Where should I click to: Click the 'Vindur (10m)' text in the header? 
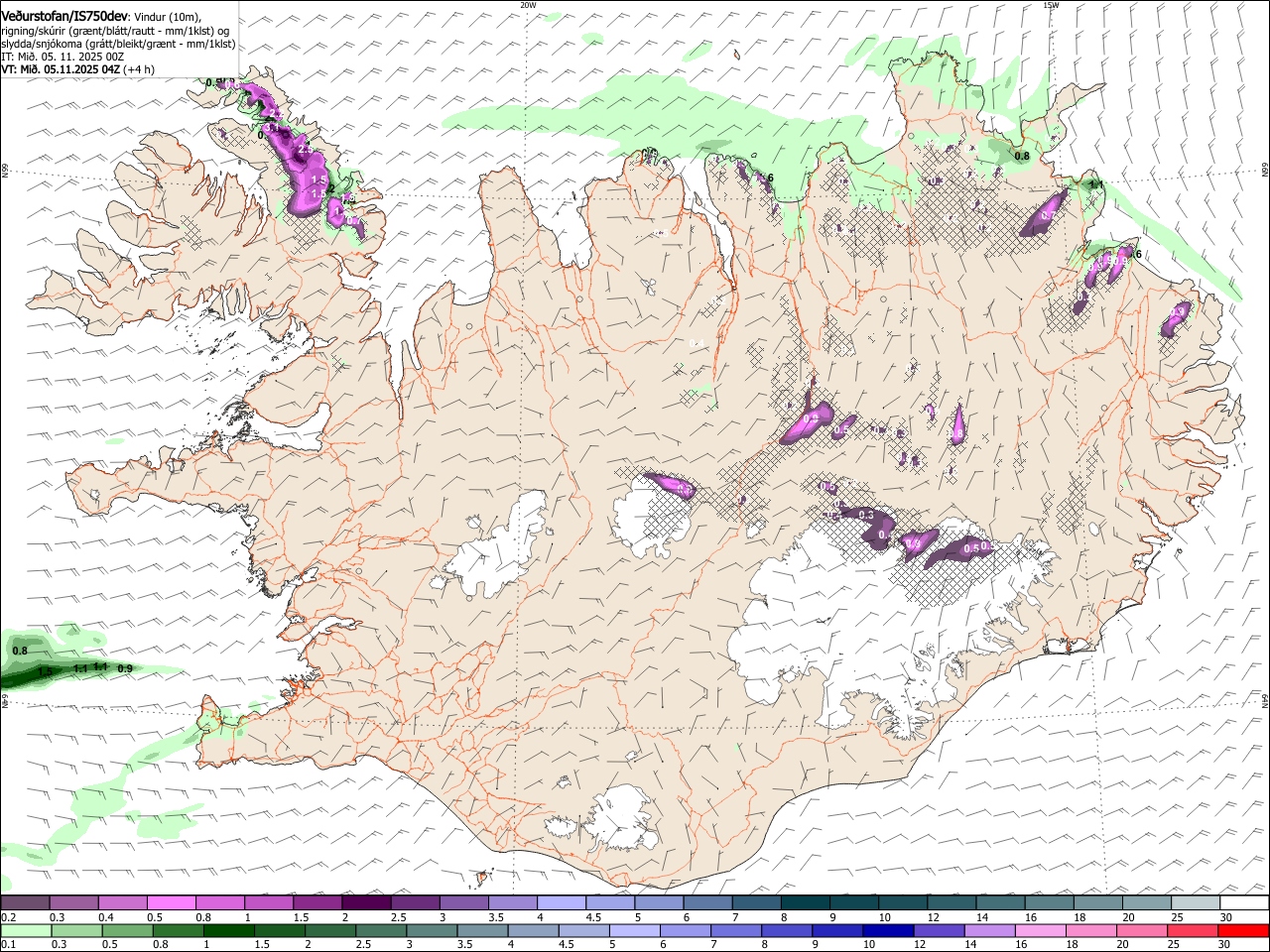tap(167, 18)
